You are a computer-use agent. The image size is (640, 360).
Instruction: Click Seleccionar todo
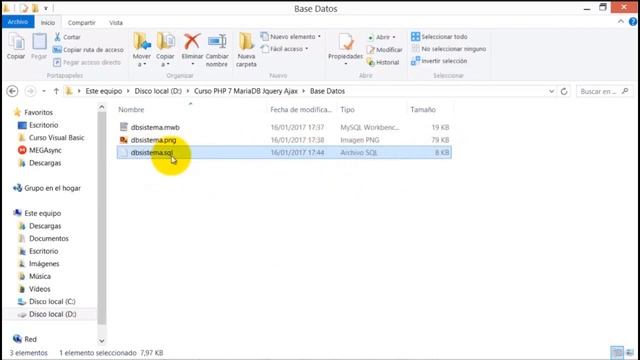click(x=439, y=37)
